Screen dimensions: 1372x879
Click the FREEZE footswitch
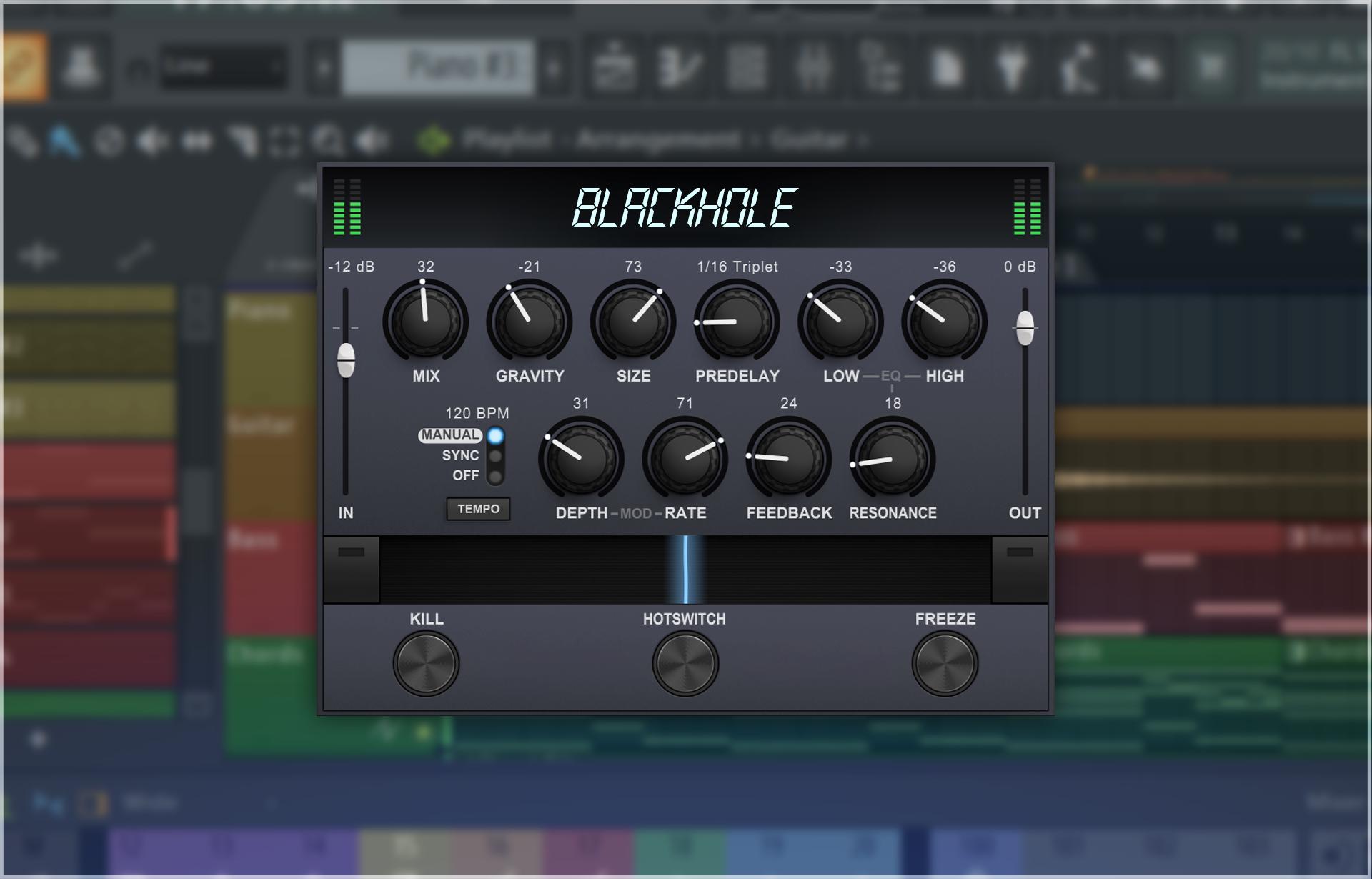[944, 663]
